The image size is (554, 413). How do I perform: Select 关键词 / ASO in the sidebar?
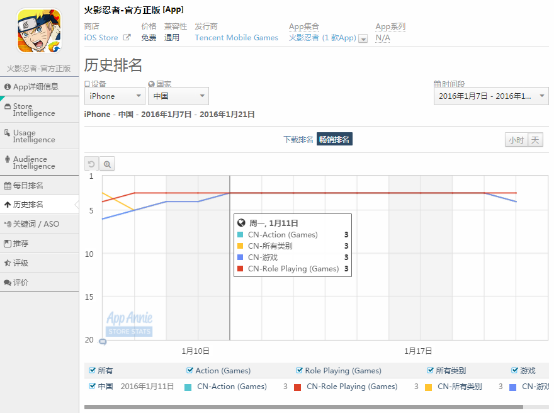tap(40, 224)
